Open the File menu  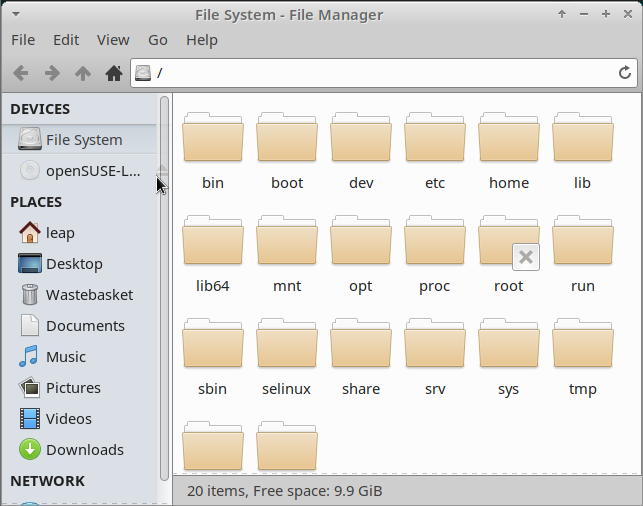click(x=23, y=40)
